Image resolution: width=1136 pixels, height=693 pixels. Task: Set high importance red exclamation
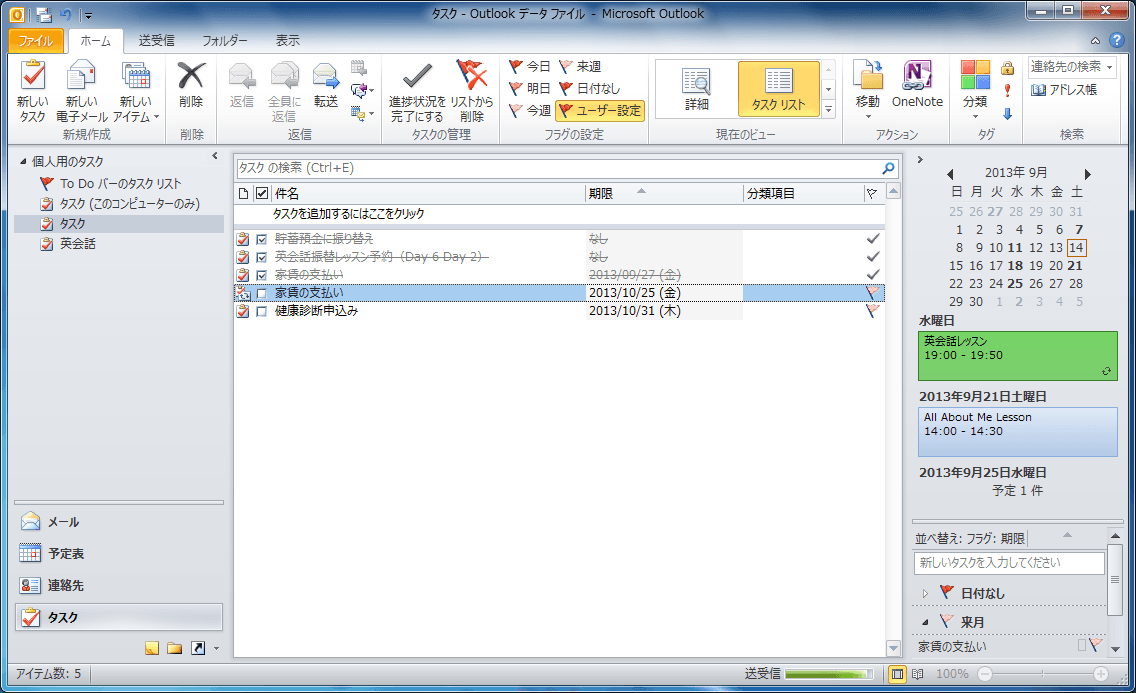1007,91
